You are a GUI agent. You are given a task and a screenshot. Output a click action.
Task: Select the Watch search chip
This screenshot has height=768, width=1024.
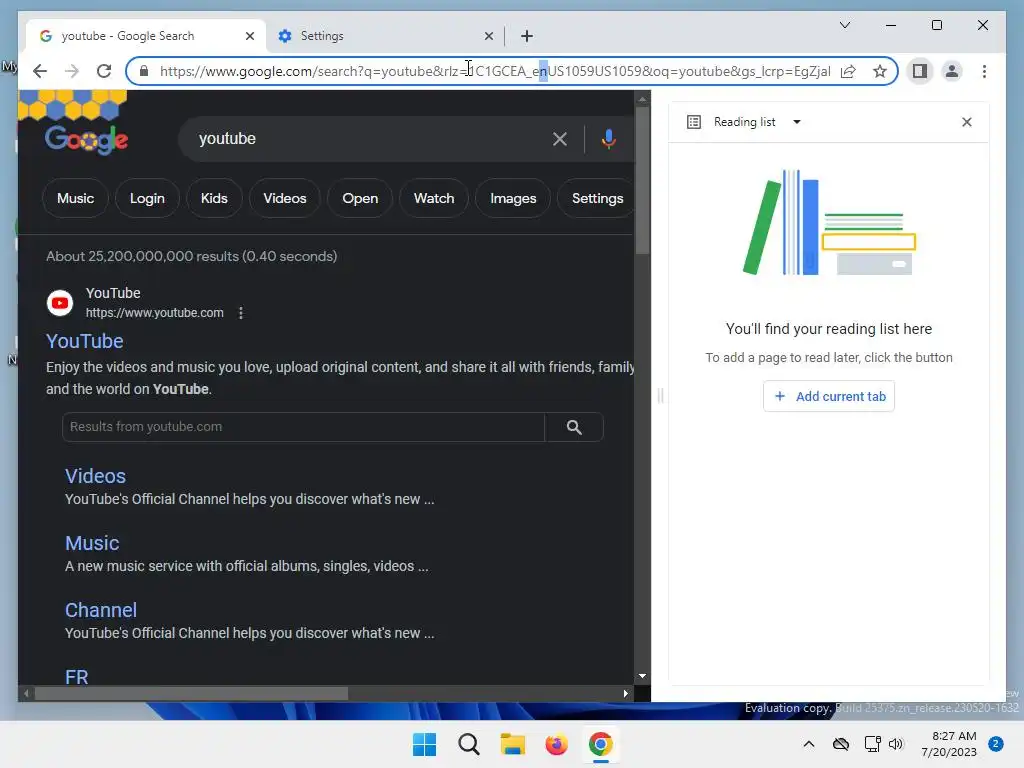[434, 199]
